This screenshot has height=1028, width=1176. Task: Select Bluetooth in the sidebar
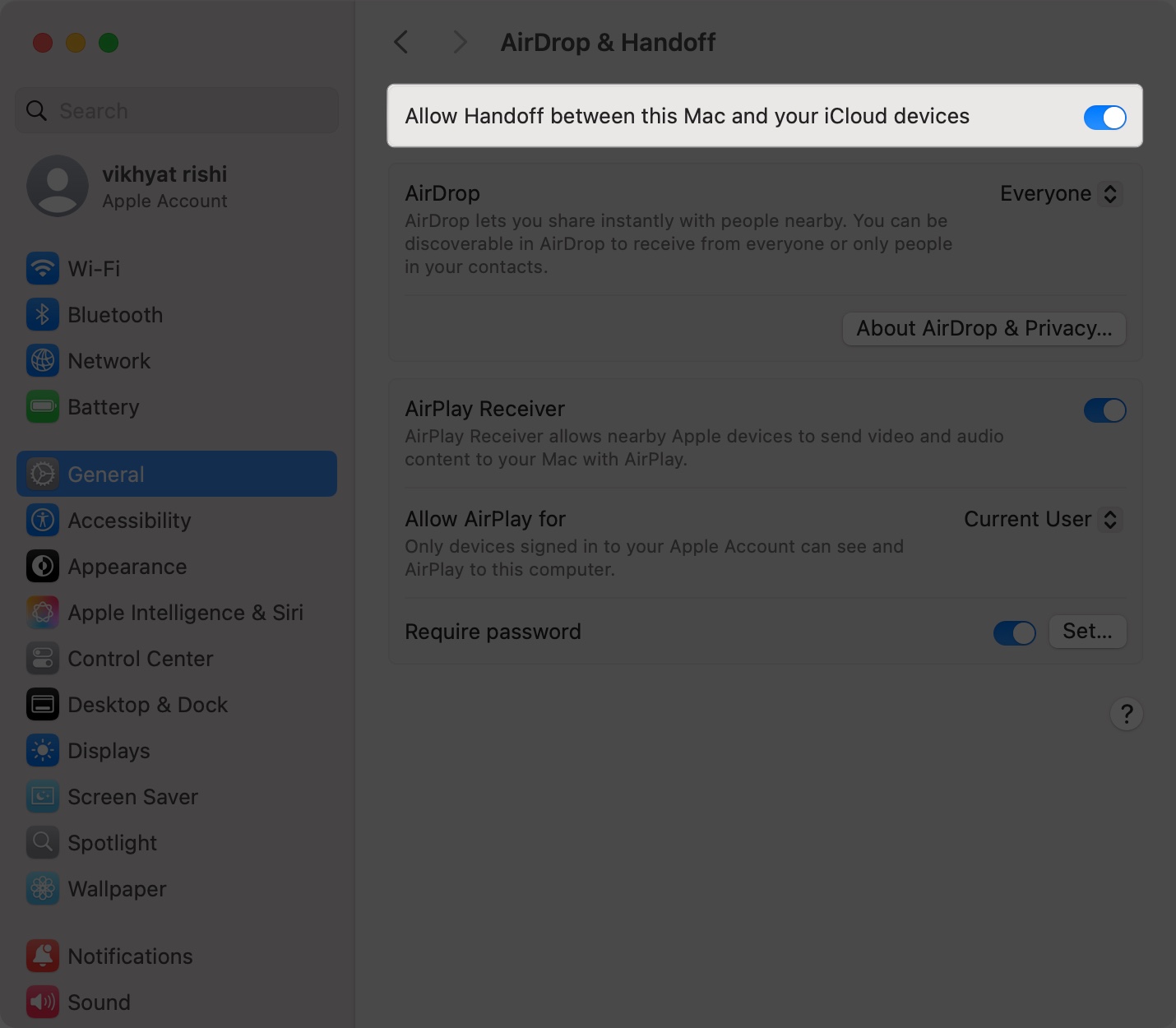115,314
